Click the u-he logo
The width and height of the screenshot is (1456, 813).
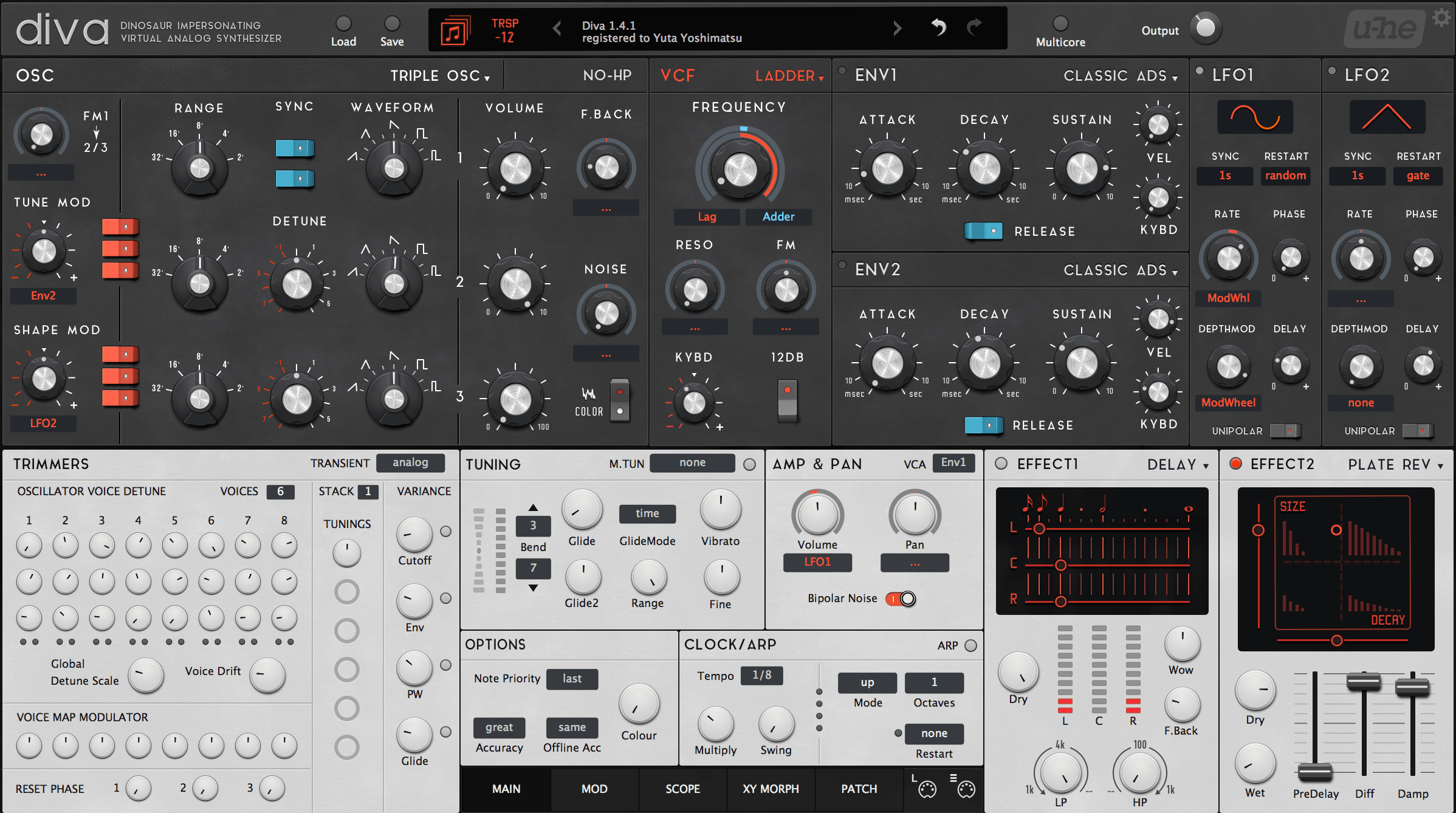1386,29
